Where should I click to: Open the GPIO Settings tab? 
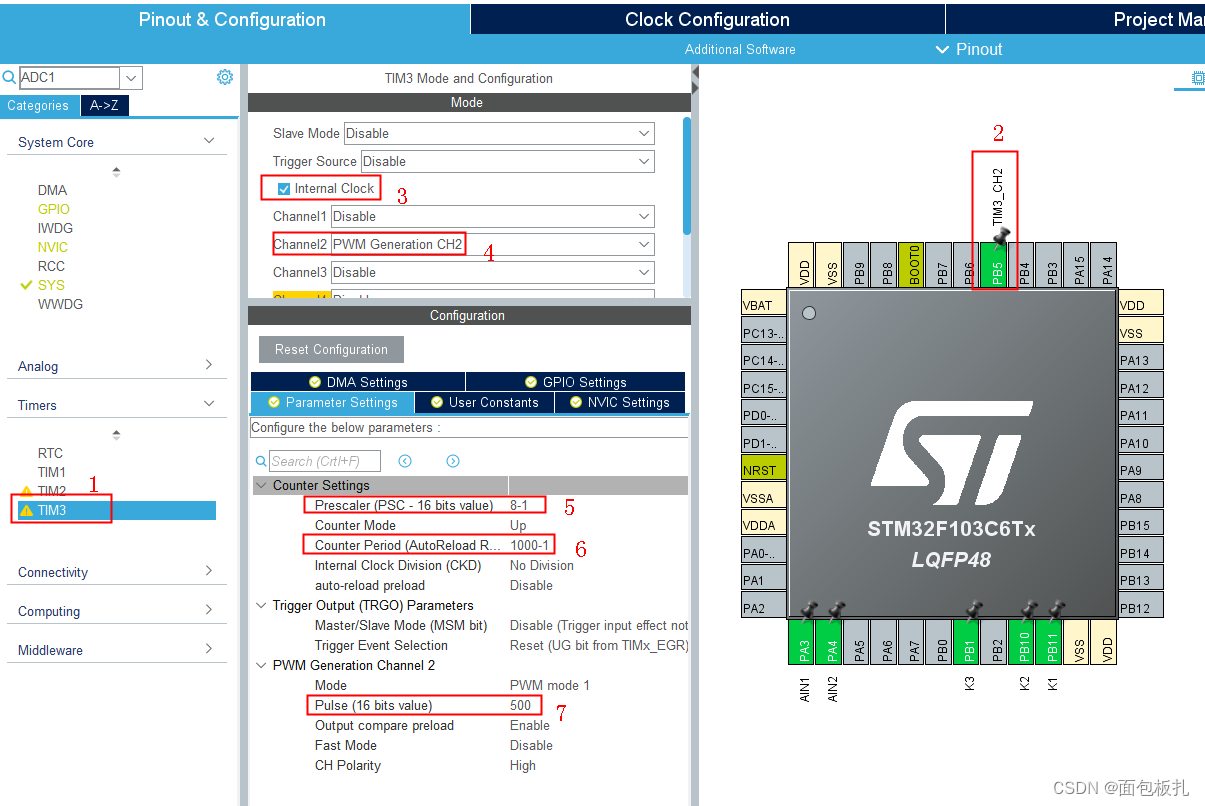click(x=576, y=382)
